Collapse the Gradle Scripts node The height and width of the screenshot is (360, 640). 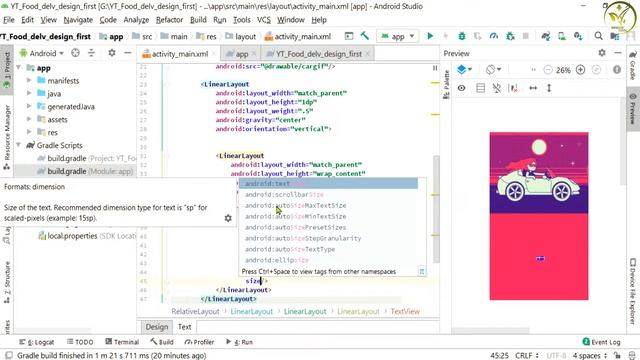(19, 145)
